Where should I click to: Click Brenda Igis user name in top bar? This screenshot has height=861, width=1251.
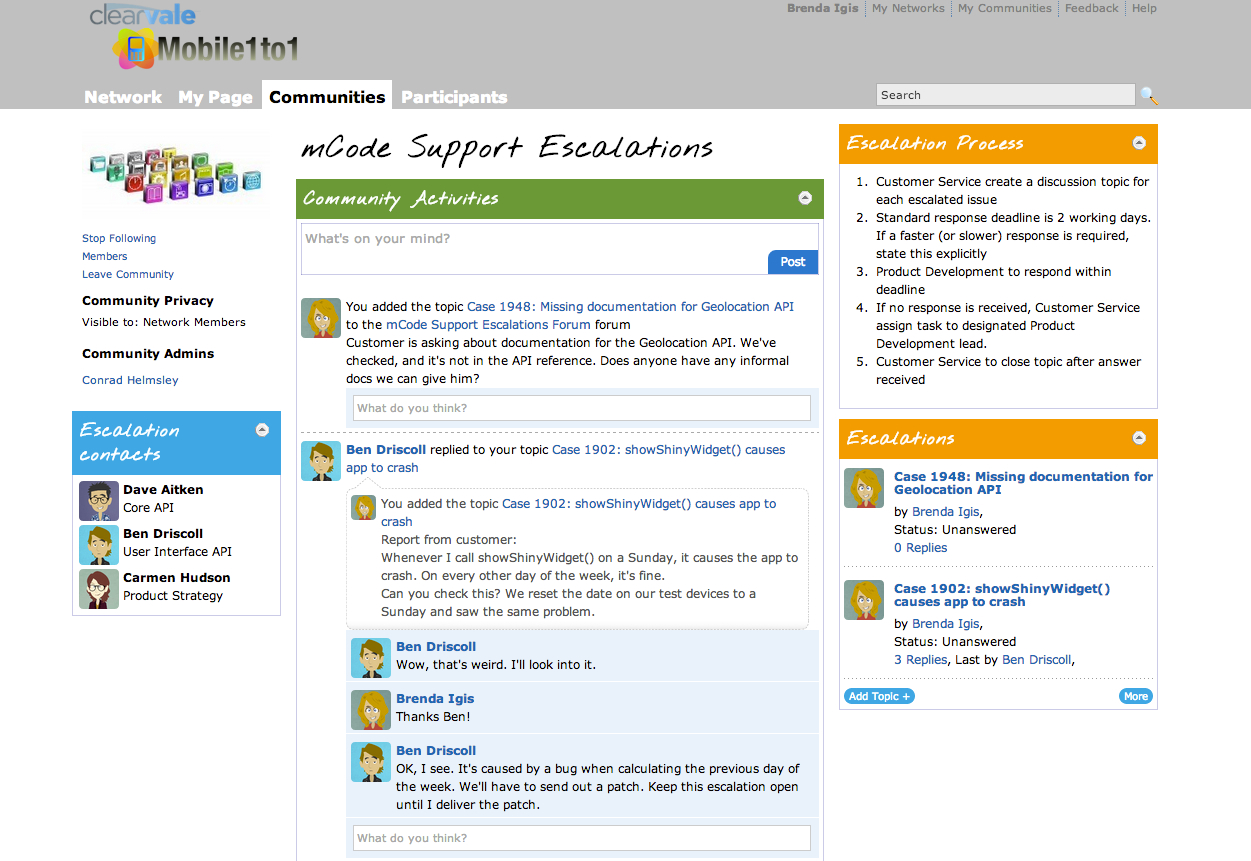coord(823,8)
